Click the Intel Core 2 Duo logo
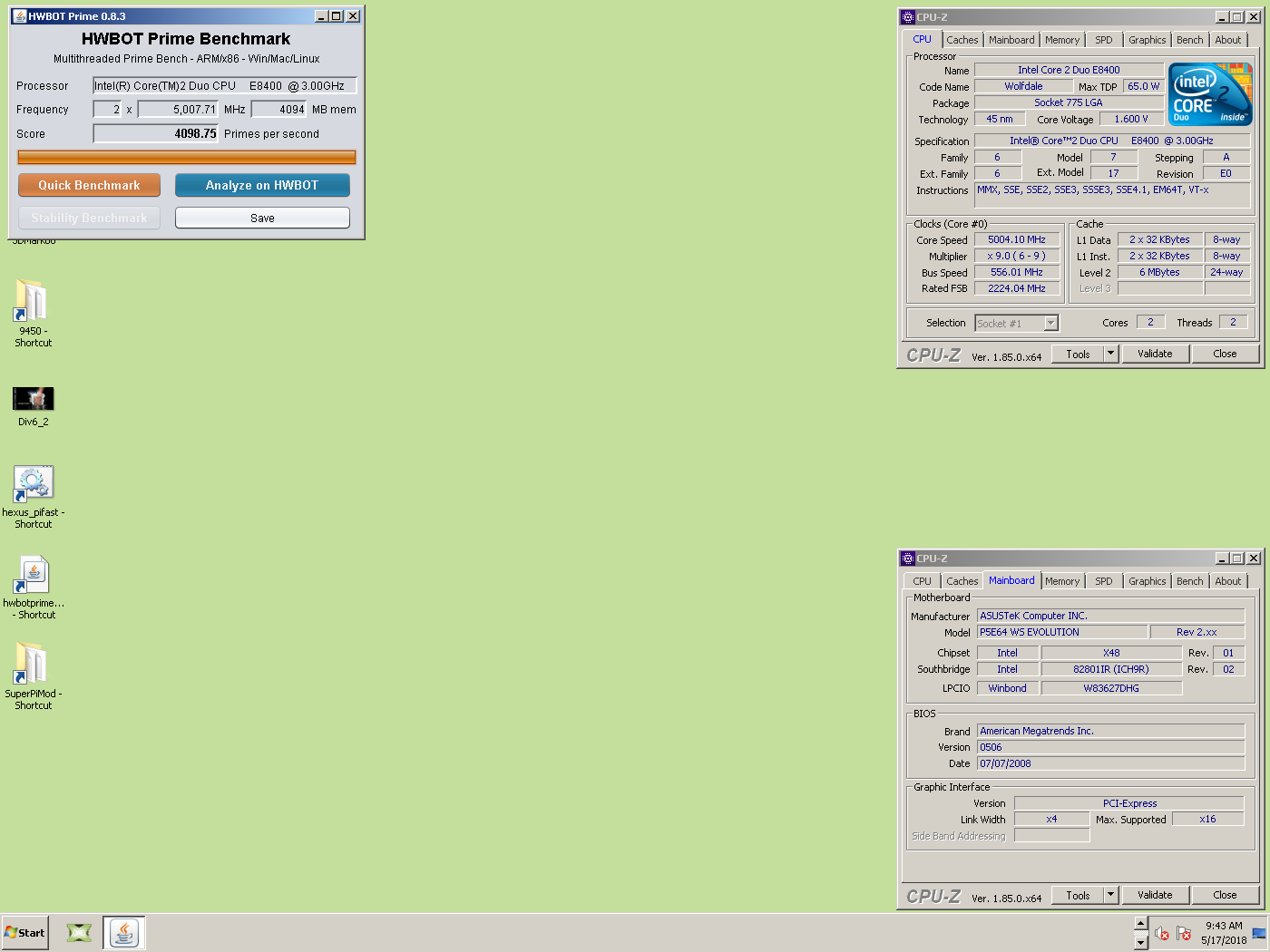Screen dimensions: 1270x952 tap(1210, 94)
